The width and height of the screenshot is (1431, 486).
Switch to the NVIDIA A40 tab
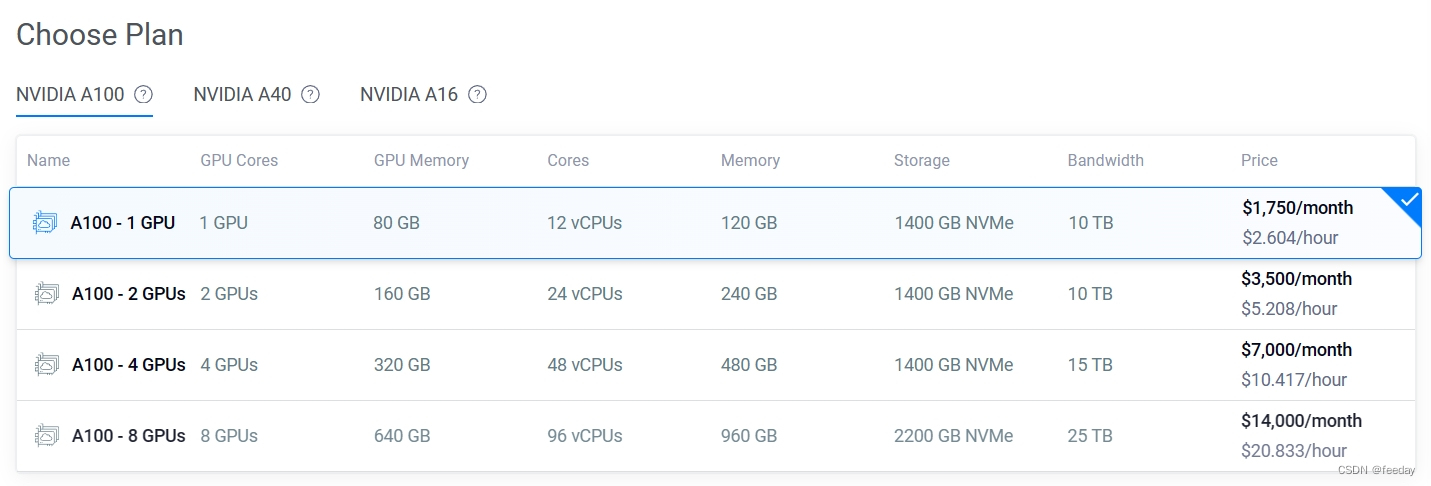click(x=242, y=95)
